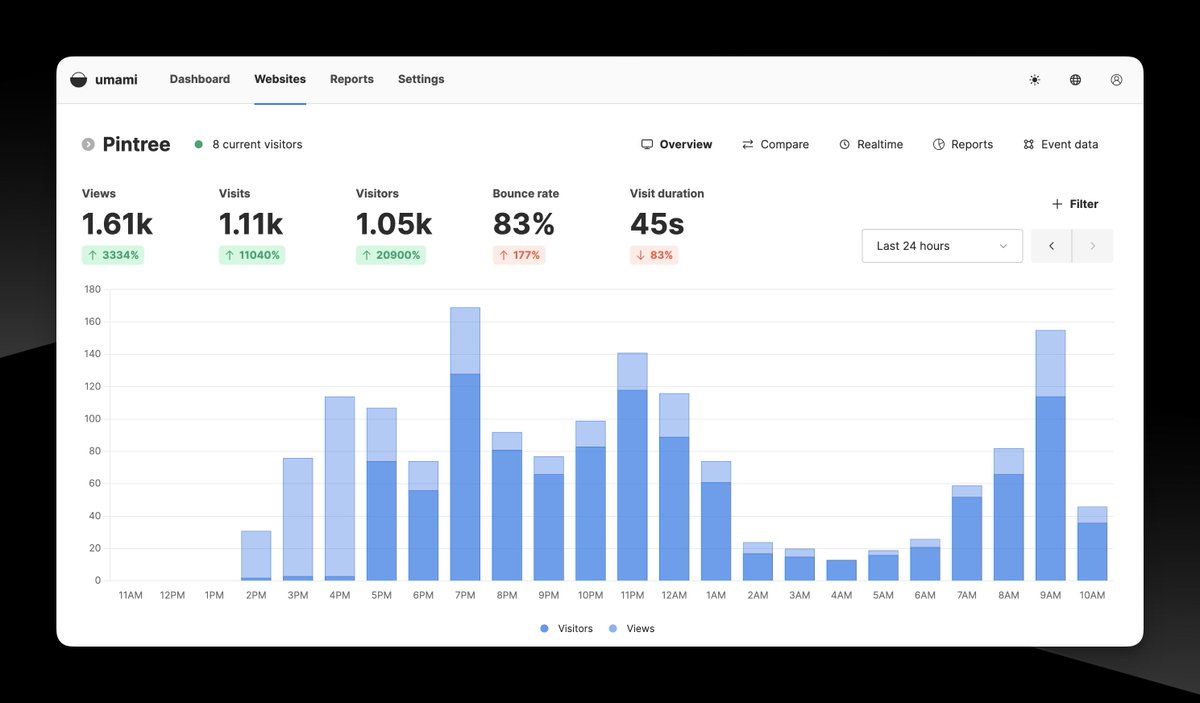This screenshot has width=1200, height=703.
Task: Click the 2AM bar in chart
Action: pos(758,562)
